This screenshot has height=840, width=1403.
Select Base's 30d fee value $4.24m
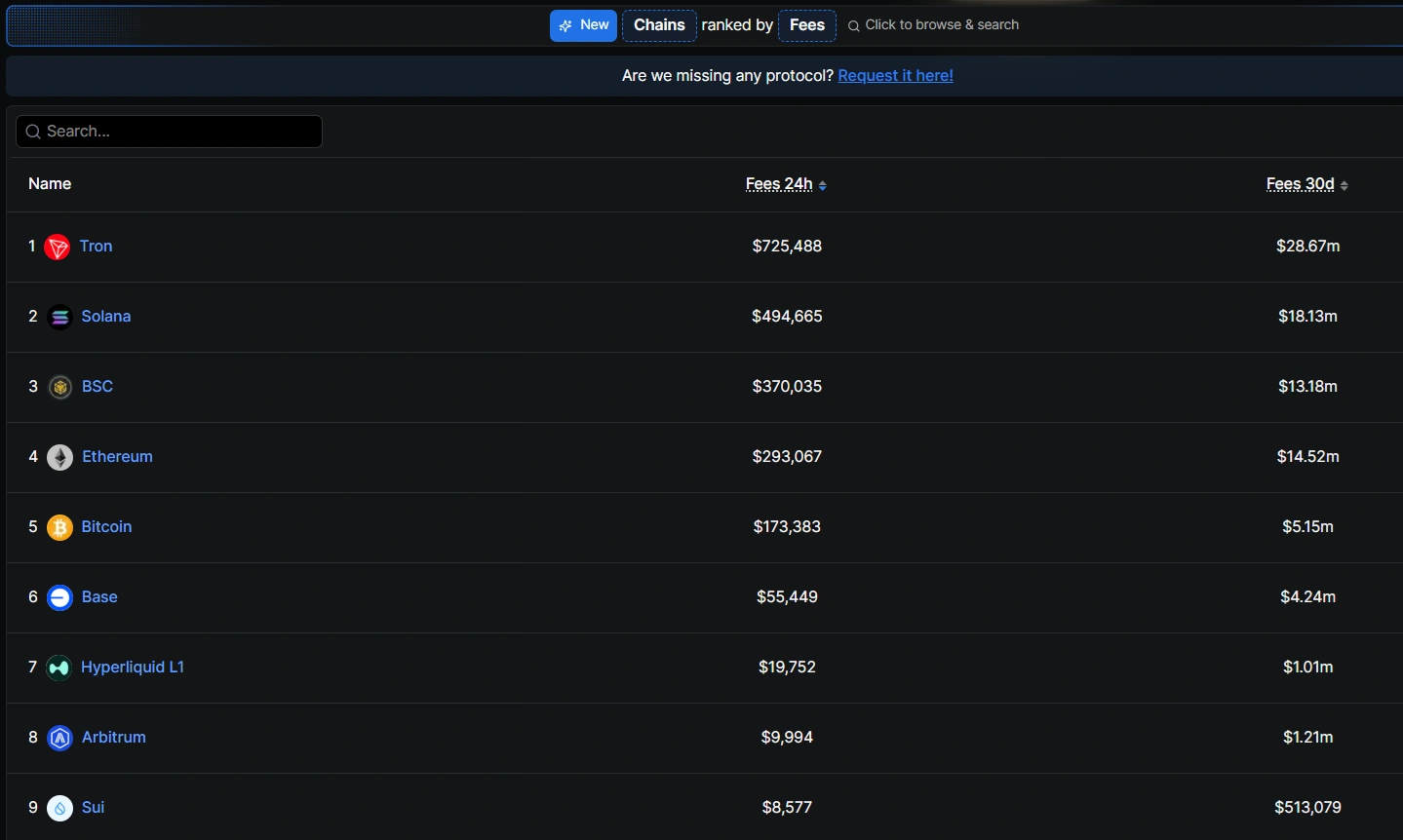click(1308, 597)
